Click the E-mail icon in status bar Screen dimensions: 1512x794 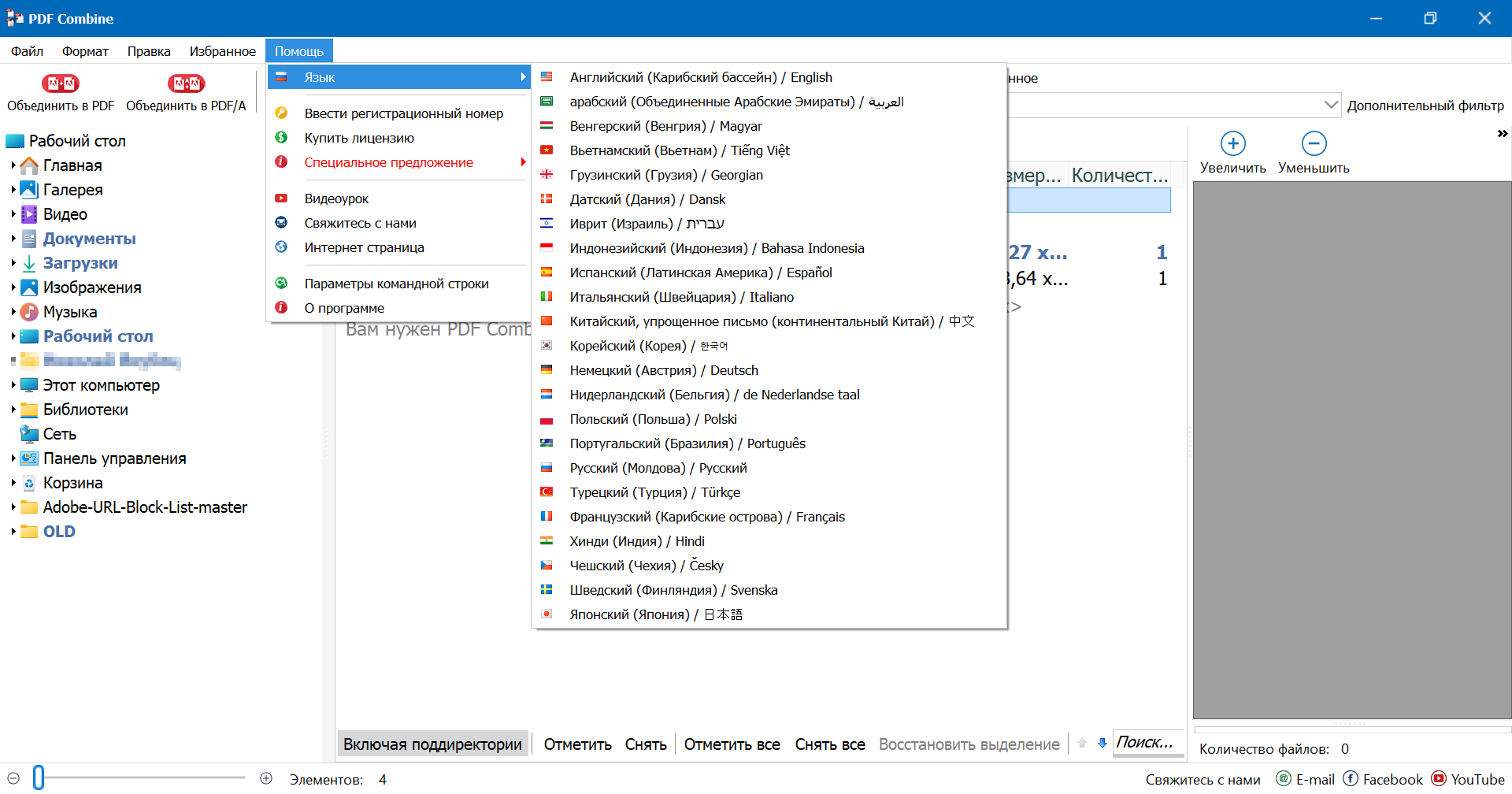(x=1284, y=778)
